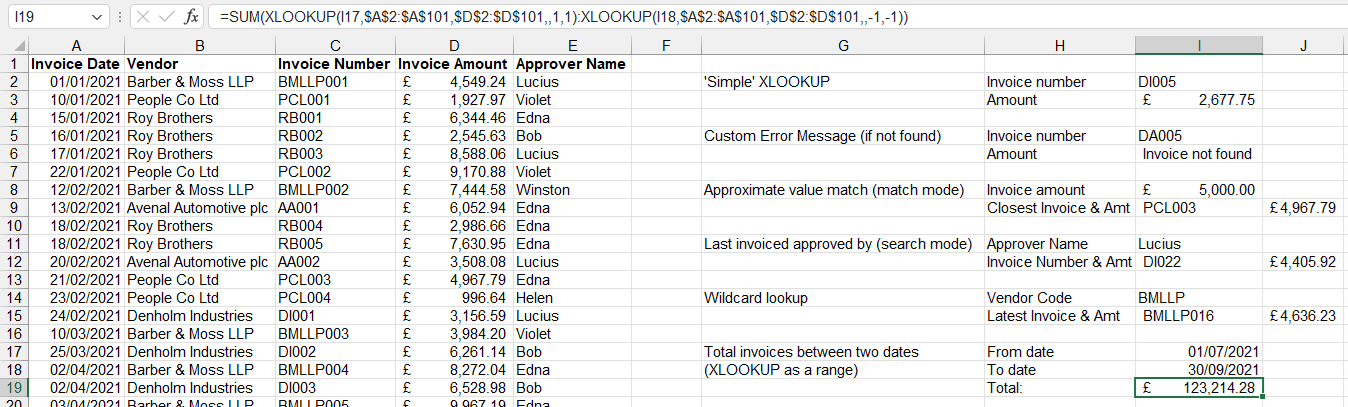The image size is (1348, 407).
Task: Select the row 8 header
Action: coord(14,190)
